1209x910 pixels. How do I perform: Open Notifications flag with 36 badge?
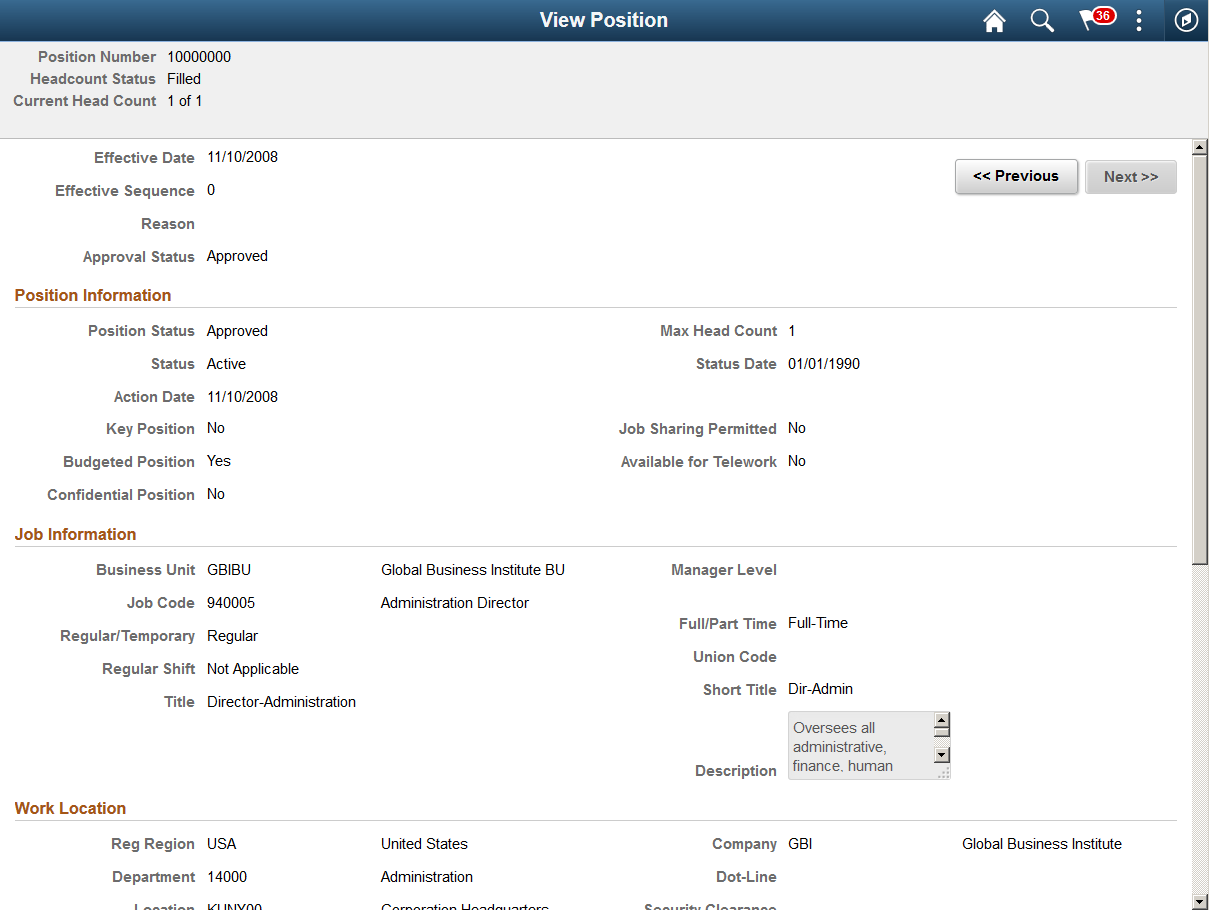click(1096, 20)
